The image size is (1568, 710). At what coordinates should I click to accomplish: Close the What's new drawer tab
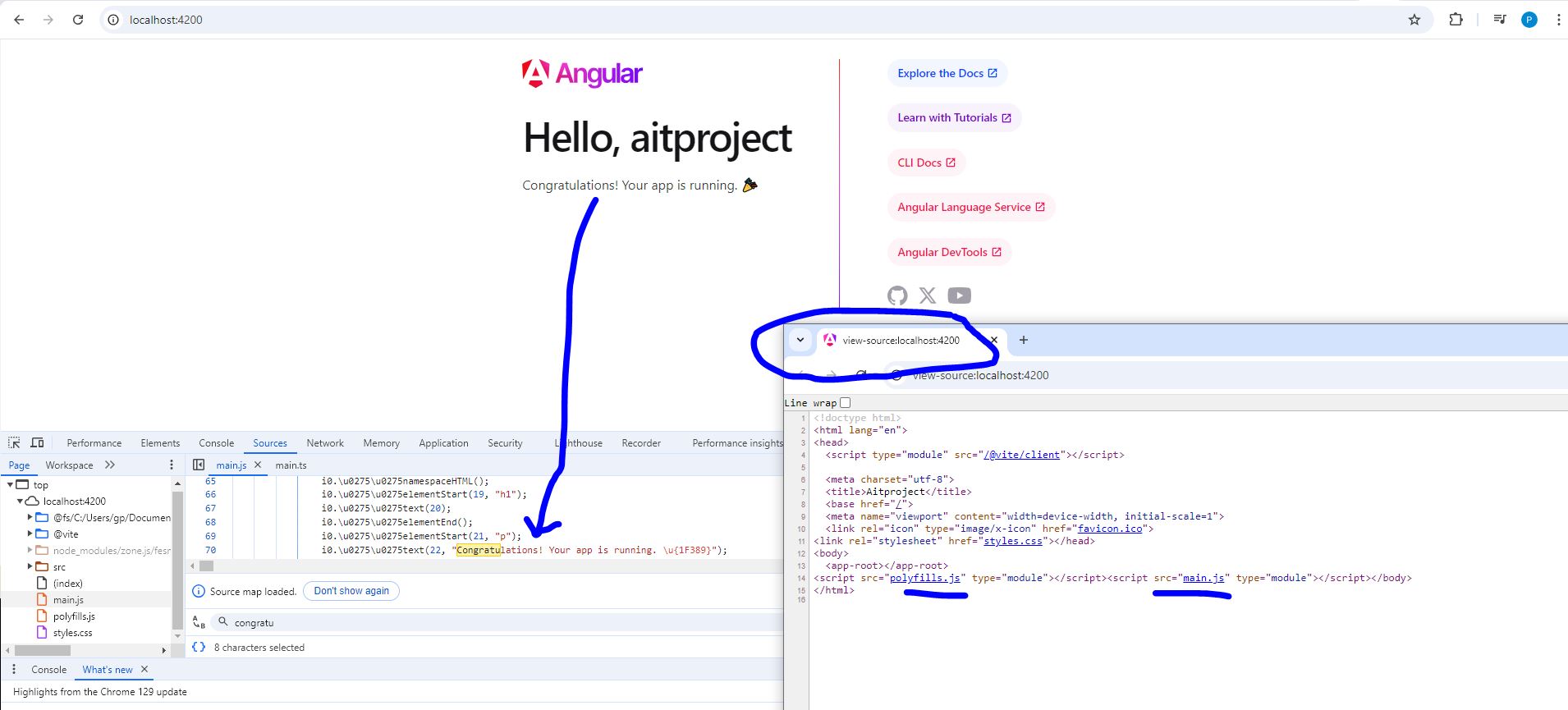point(144,669)
